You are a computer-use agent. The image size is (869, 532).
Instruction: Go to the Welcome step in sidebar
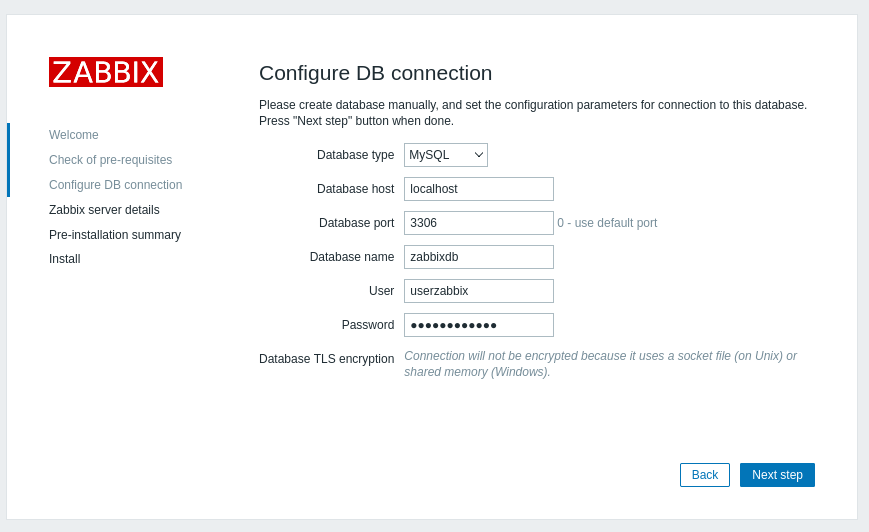74,135
